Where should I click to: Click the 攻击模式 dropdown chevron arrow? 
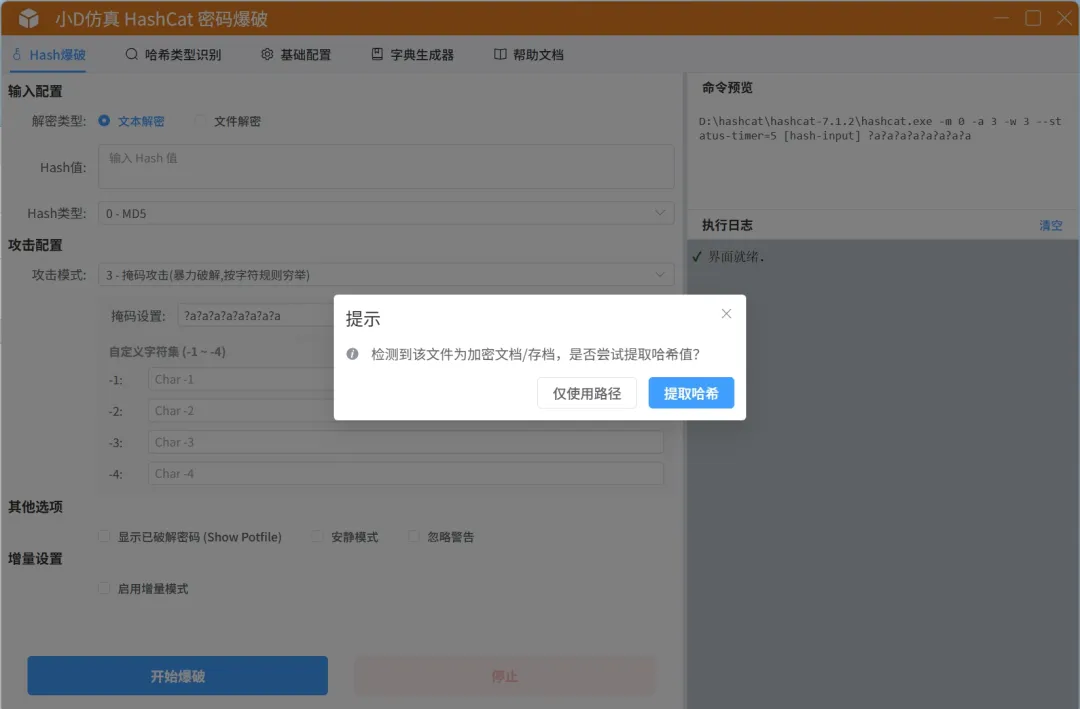click(660, 274)
